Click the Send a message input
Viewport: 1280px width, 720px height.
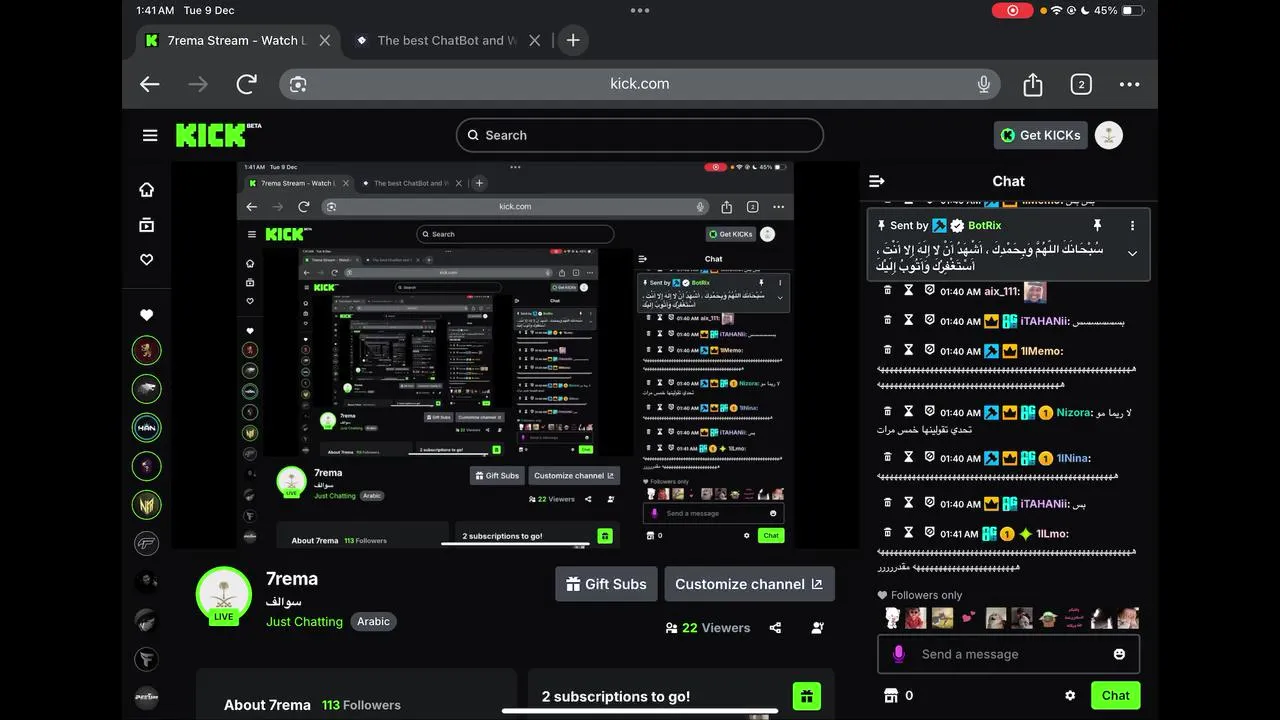[x=1008, y=654]
